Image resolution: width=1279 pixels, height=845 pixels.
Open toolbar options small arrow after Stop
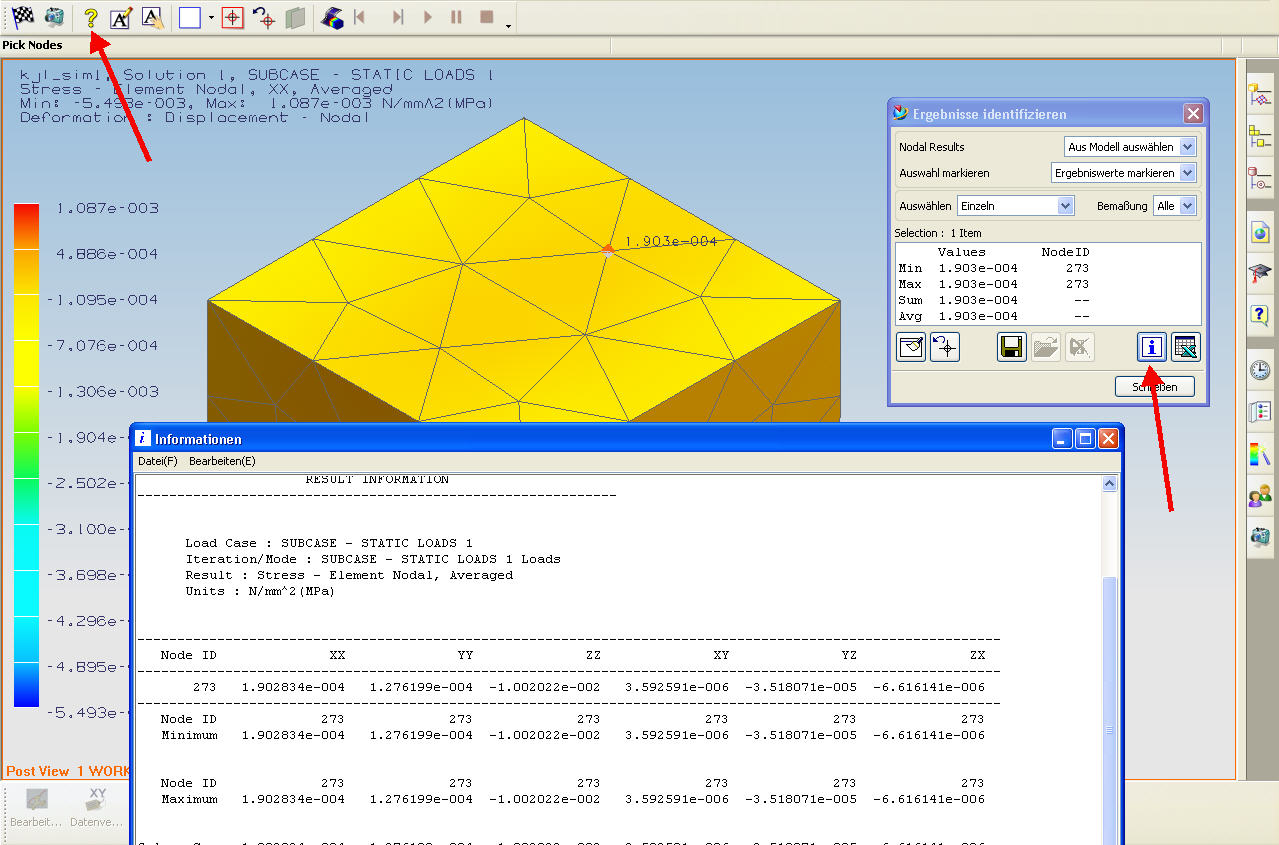(x=508, y=25)
